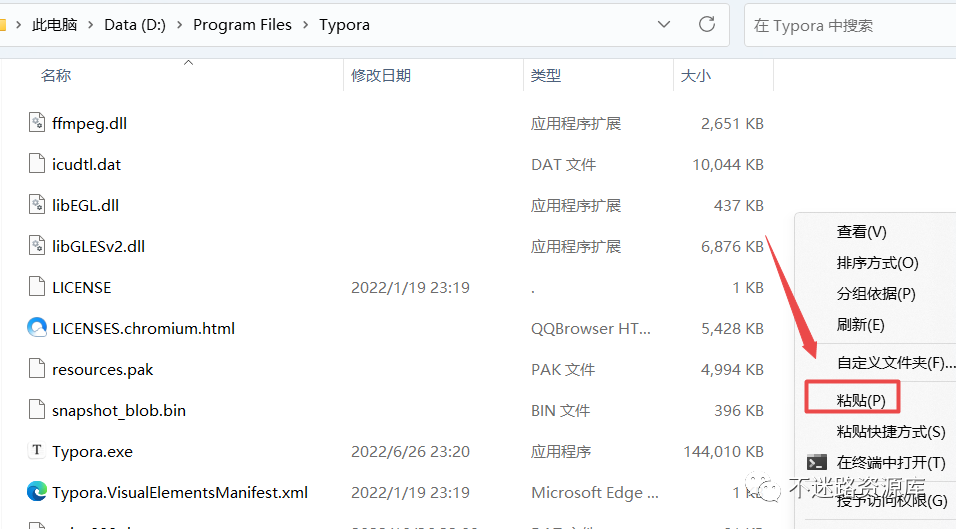This screenshot has height=529, width=956.
Task: Select the file name resources.pak
Action: 102,369
